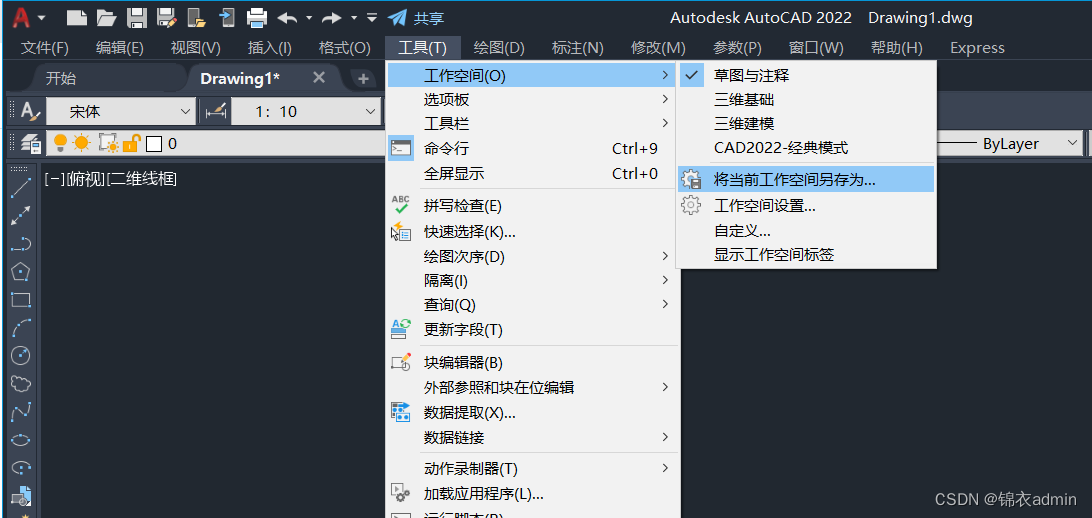The image size is (1092, 518).
Task: Select the Spline tool
Action: click(x=21, y=412)
